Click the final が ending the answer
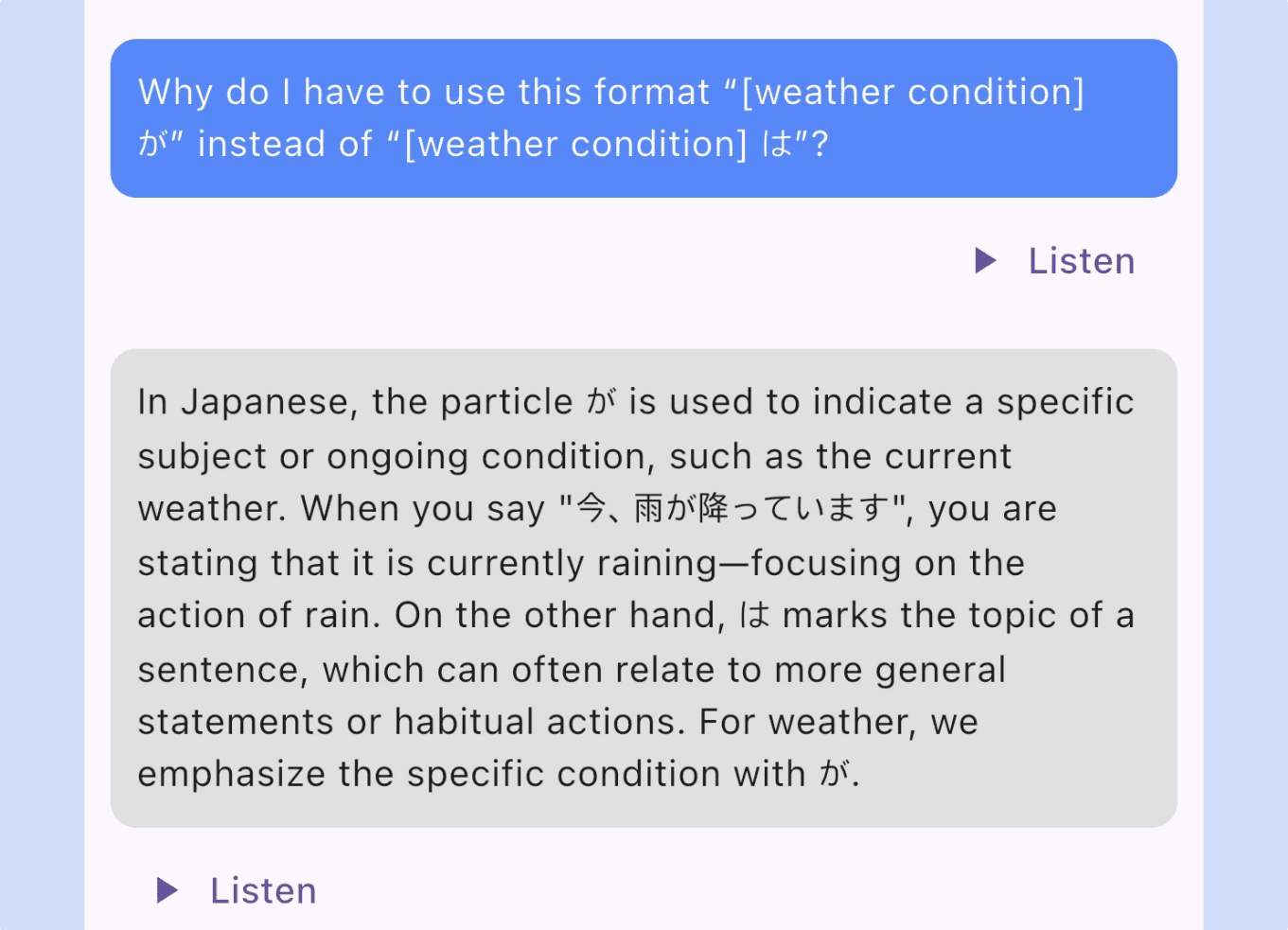This screenshot has width=1288, height=930. [x=834, y=774]
